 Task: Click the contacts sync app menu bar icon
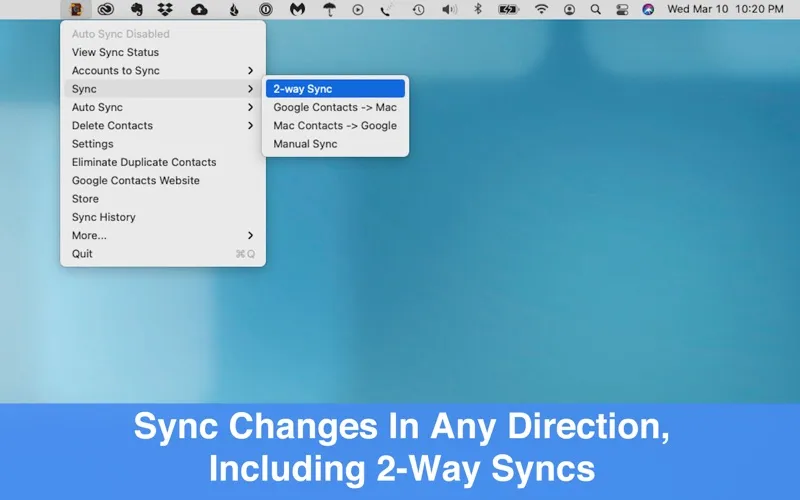click(75, 9)
